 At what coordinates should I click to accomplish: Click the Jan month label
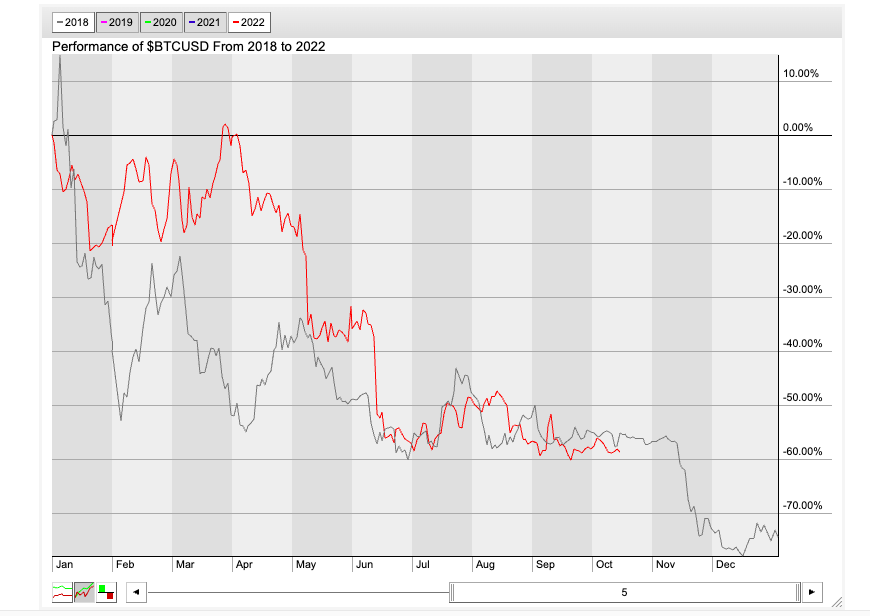pos(64,564)
